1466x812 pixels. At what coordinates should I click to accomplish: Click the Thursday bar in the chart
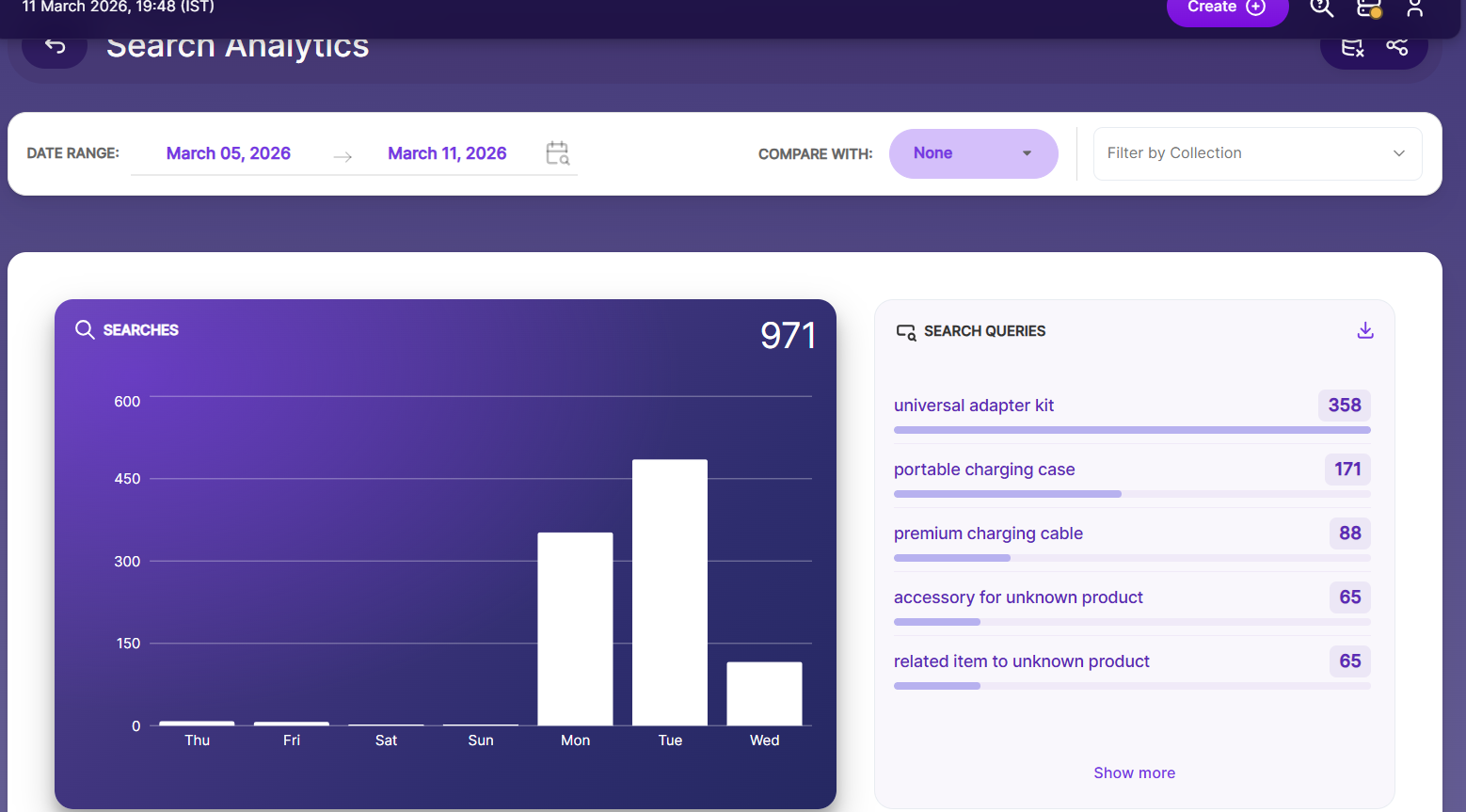tap(197, 723)
